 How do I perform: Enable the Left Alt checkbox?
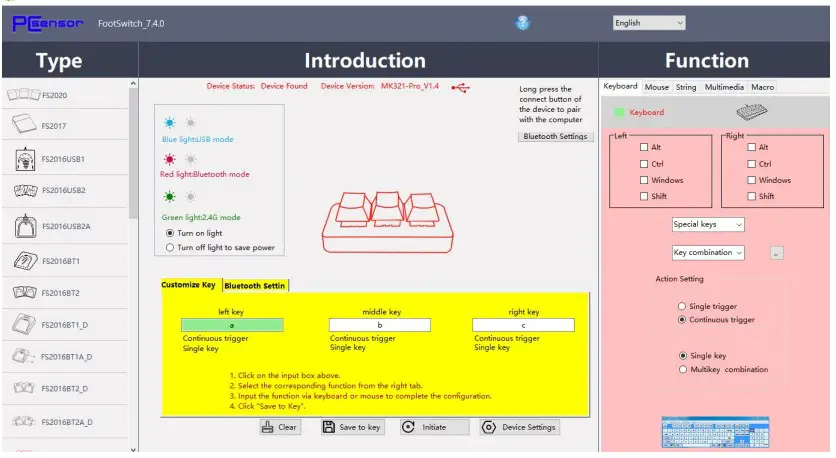tap(644, 147)
